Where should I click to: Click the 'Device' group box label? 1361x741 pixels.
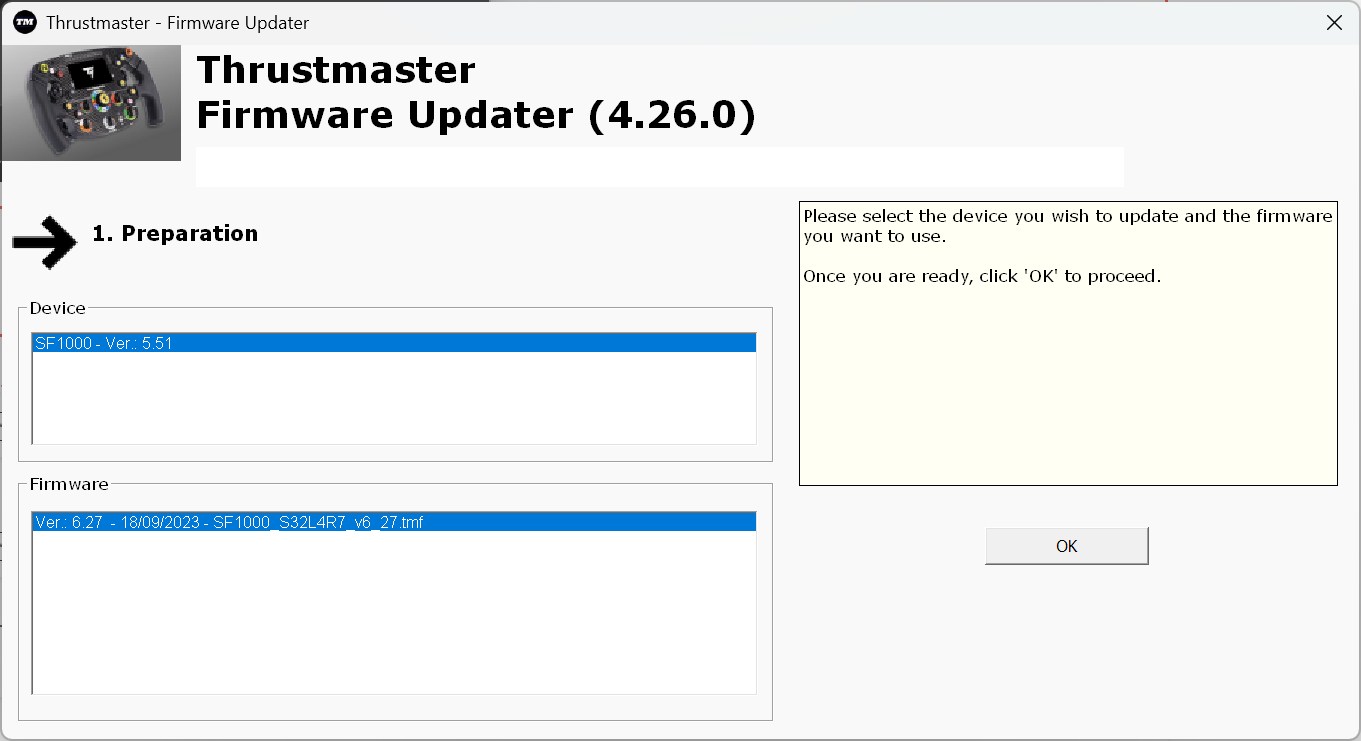pos(57,308)
